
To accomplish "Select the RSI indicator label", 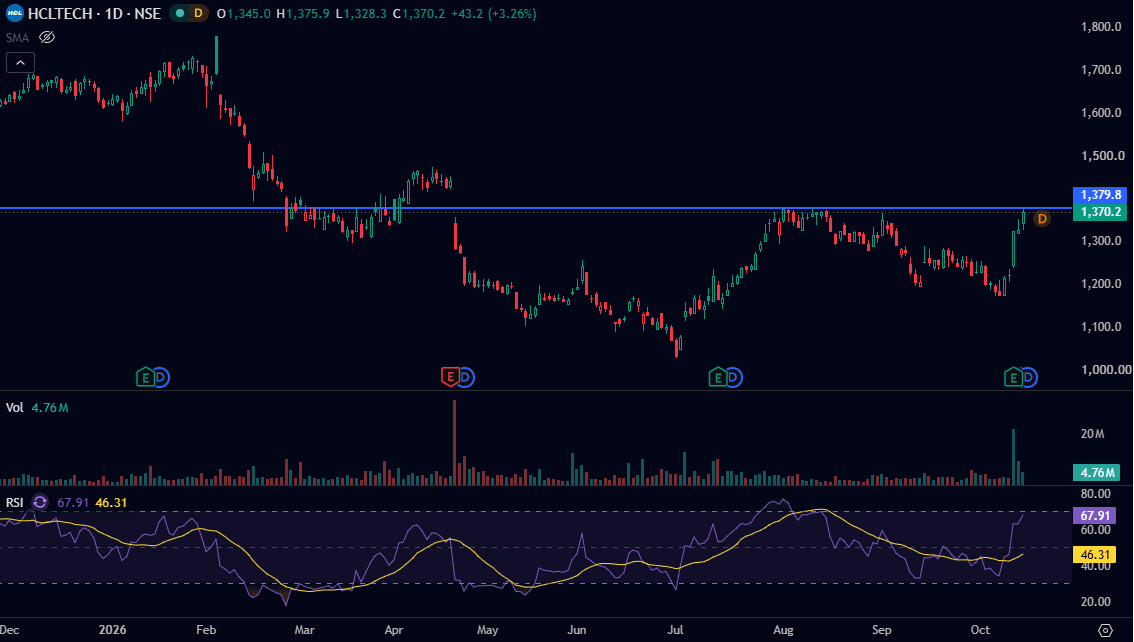I will [x=14, y=502].
